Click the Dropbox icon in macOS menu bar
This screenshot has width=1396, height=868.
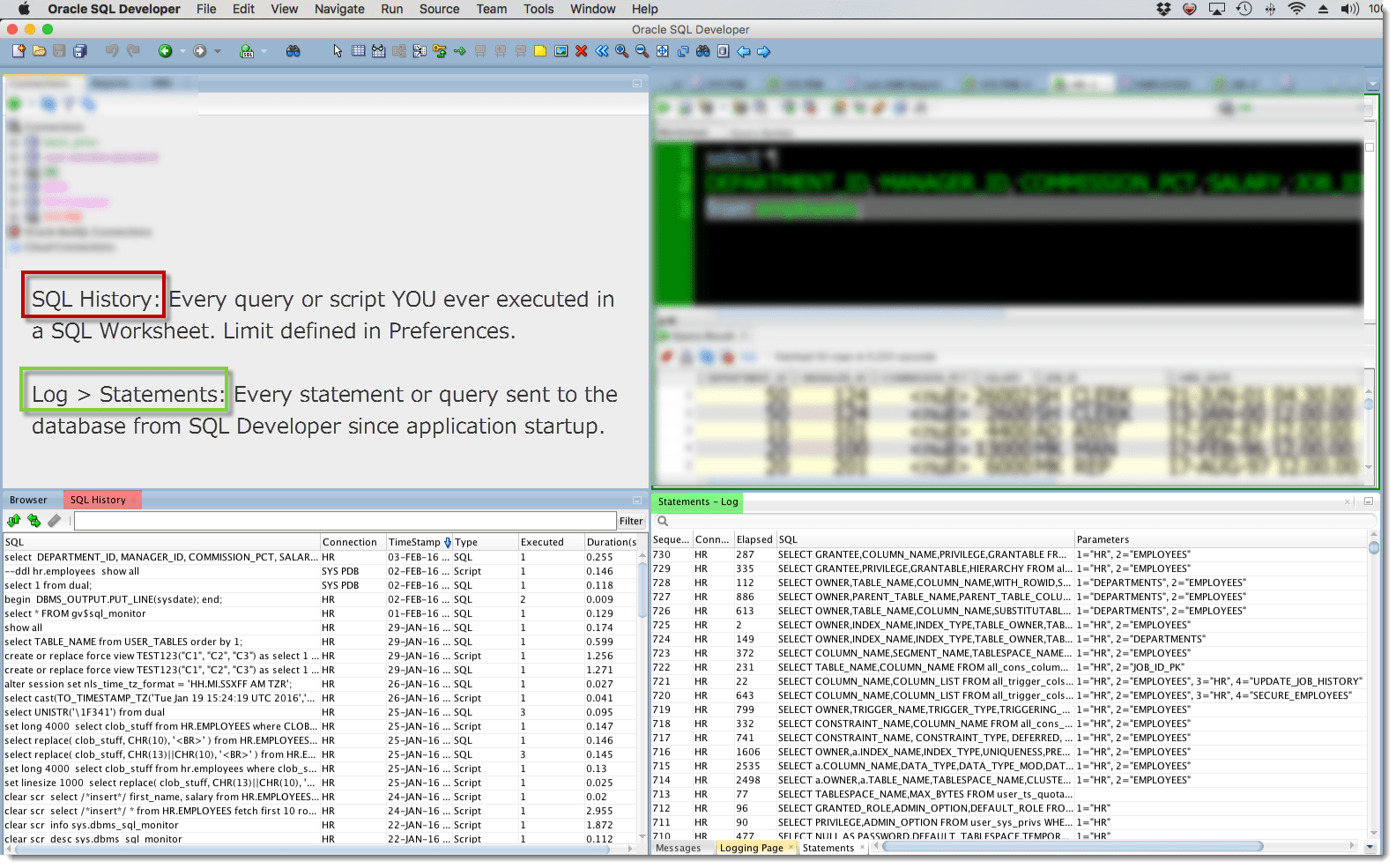click(1163, 9)
